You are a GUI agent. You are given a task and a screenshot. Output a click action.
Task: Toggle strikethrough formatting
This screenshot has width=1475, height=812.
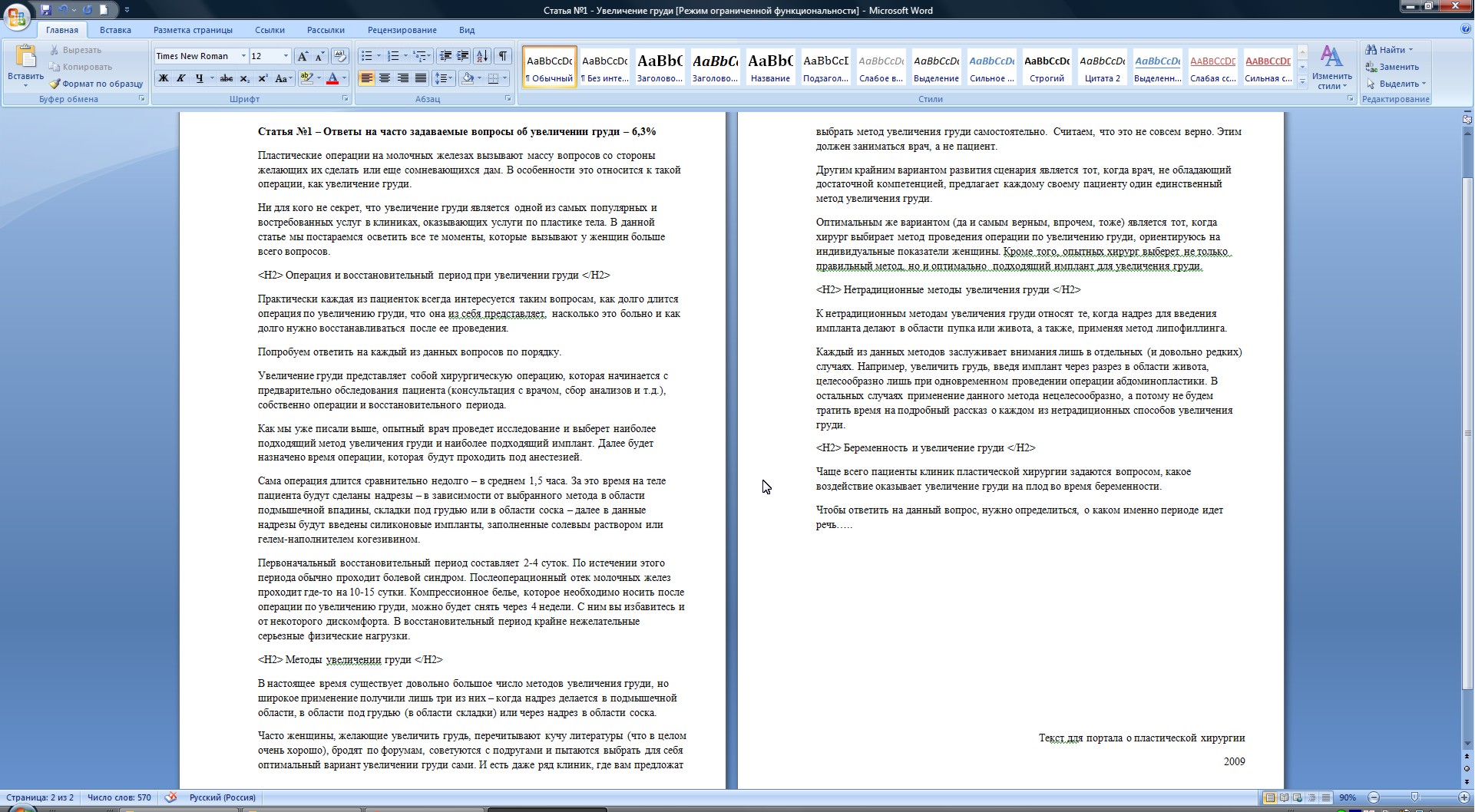[x=227, y=78]
